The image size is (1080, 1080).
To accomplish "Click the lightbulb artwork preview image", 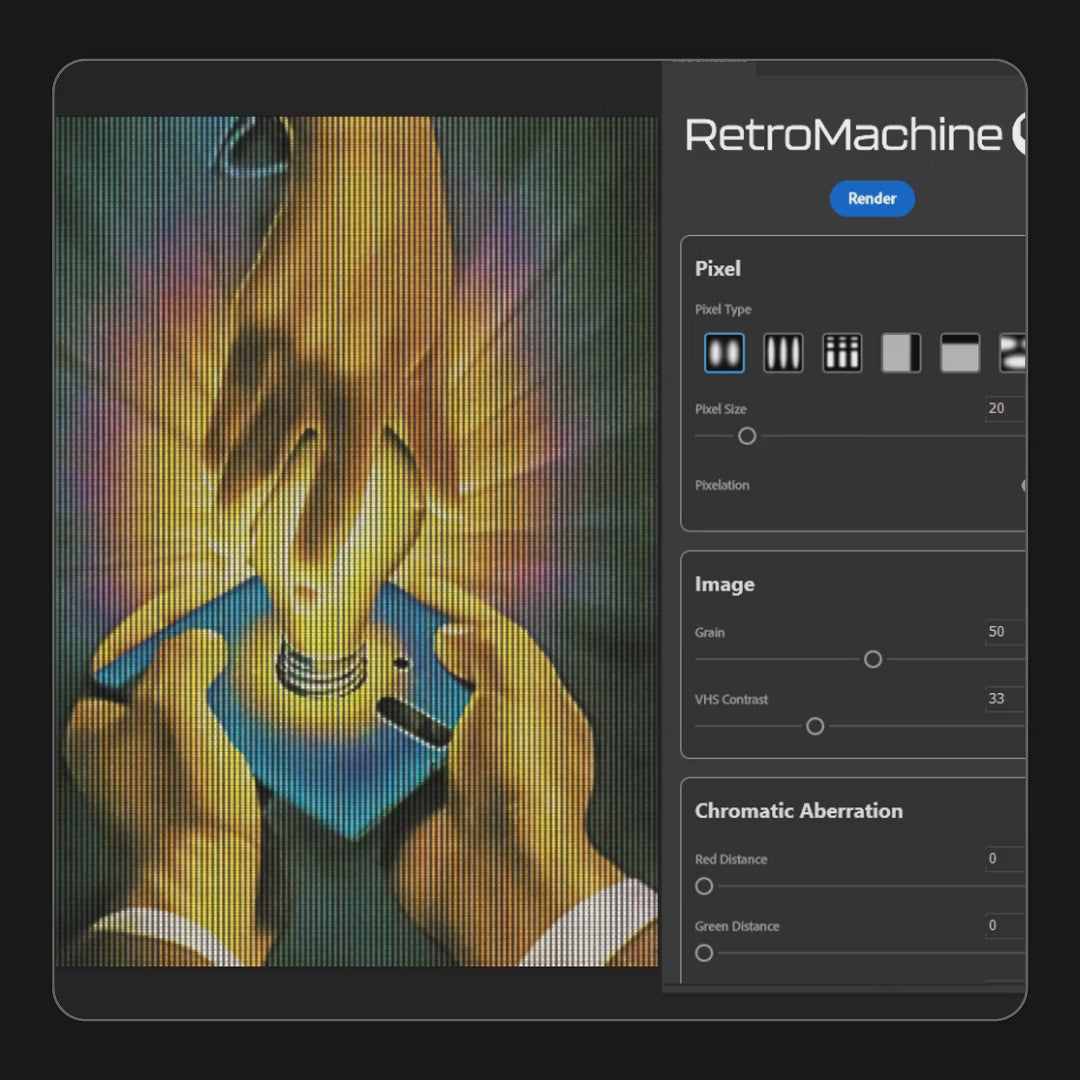I will click(356, 541).
